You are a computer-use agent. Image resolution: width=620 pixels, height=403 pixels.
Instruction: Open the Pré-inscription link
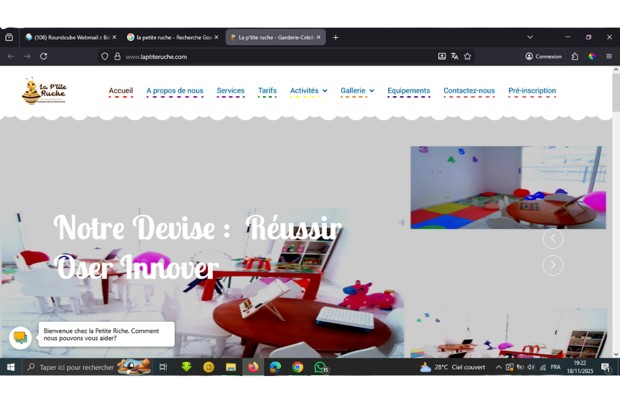click(532, 91)
